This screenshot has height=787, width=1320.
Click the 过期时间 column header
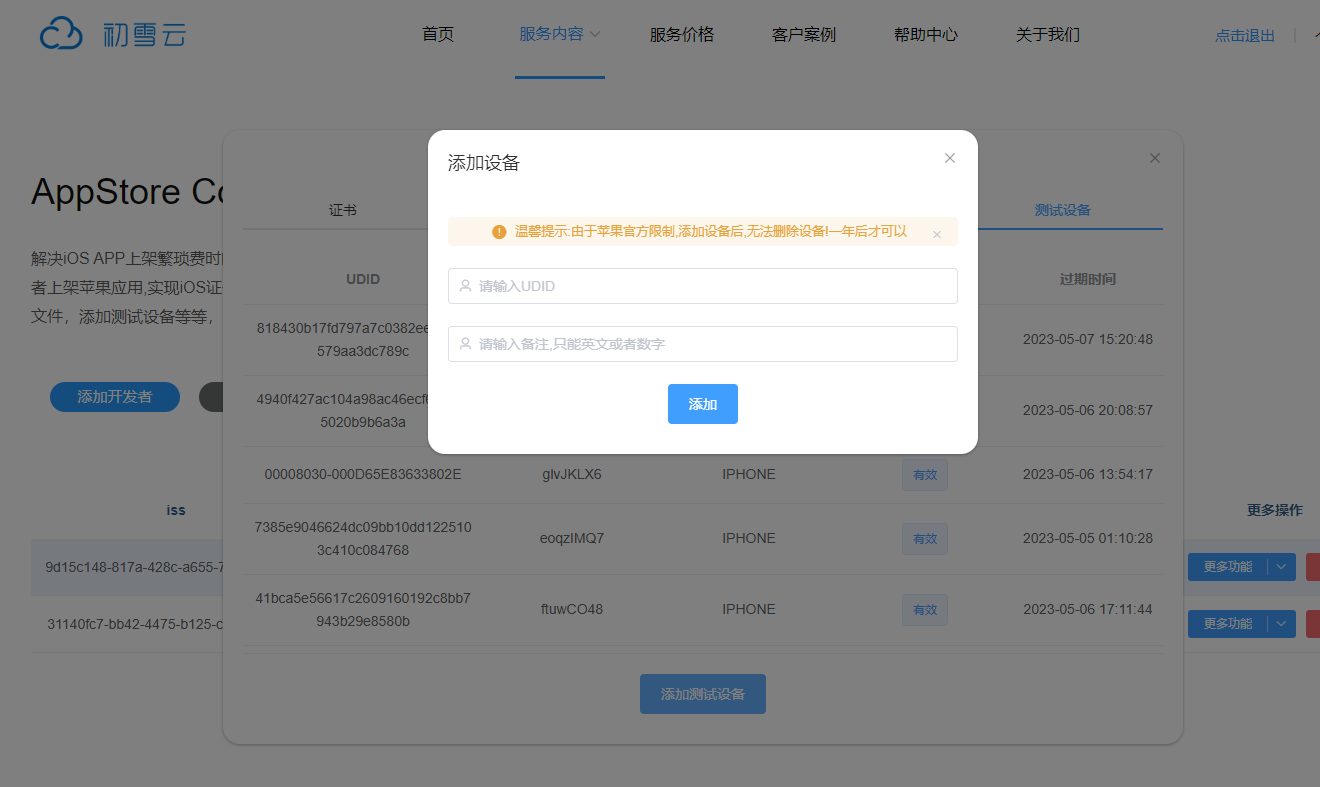1088,279
